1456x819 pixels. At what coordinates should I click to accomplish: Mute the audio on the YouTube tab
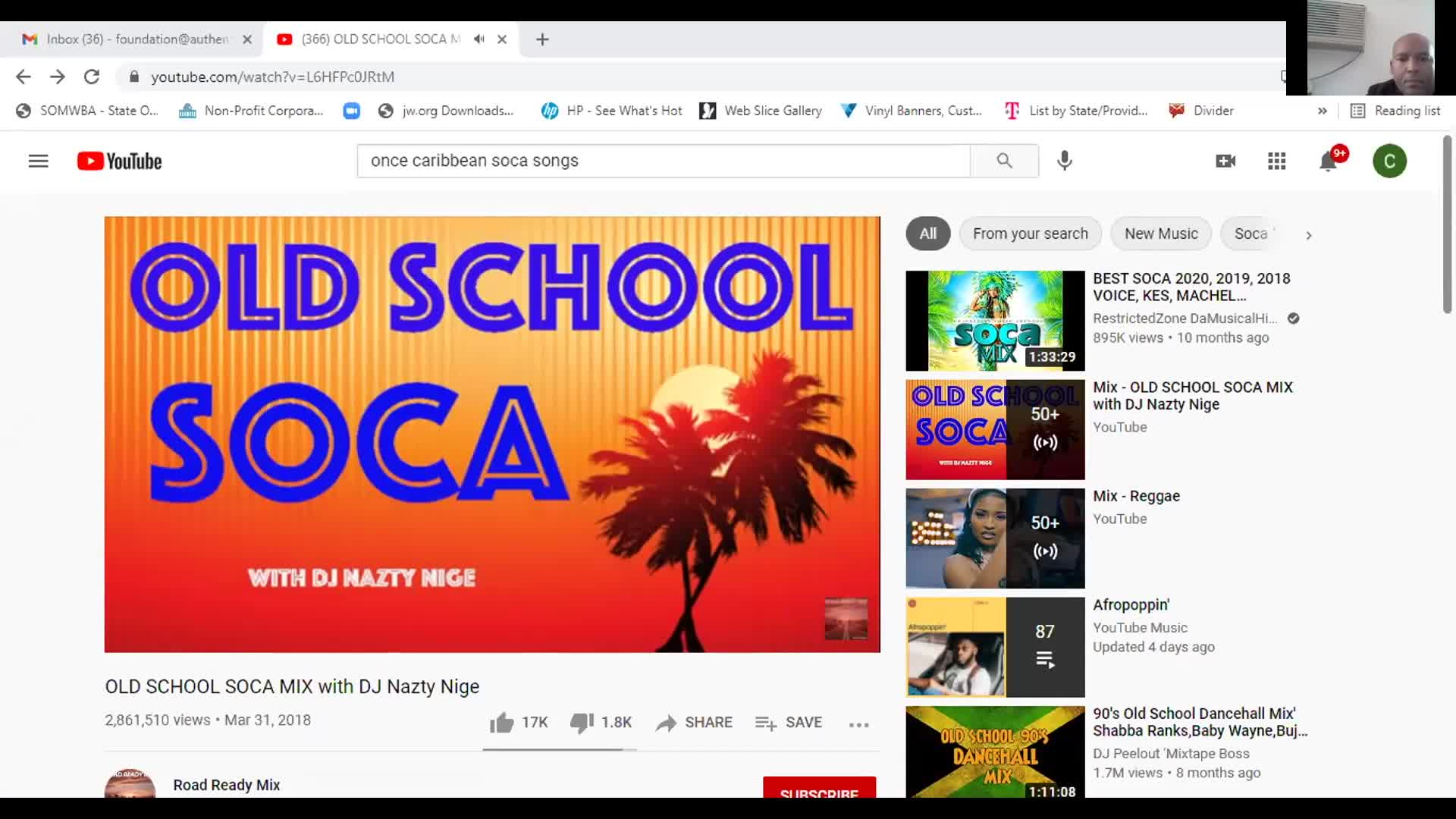(x=479, y=39)
